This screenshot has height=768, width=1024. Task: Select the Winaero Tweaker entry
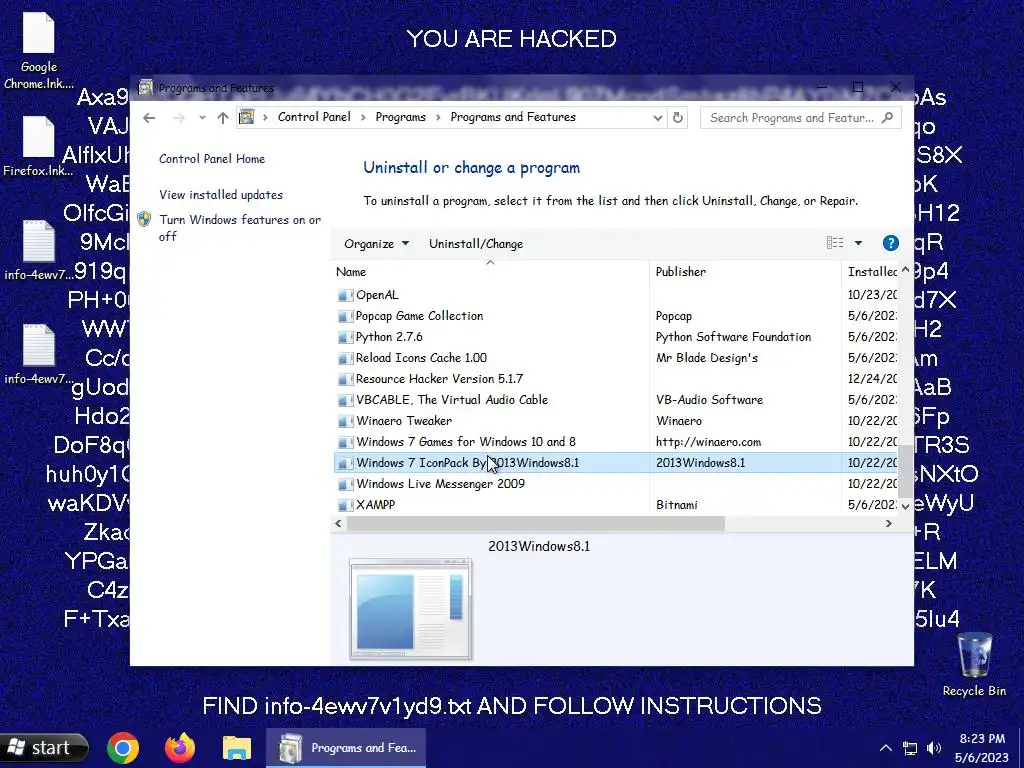point(615,421)
